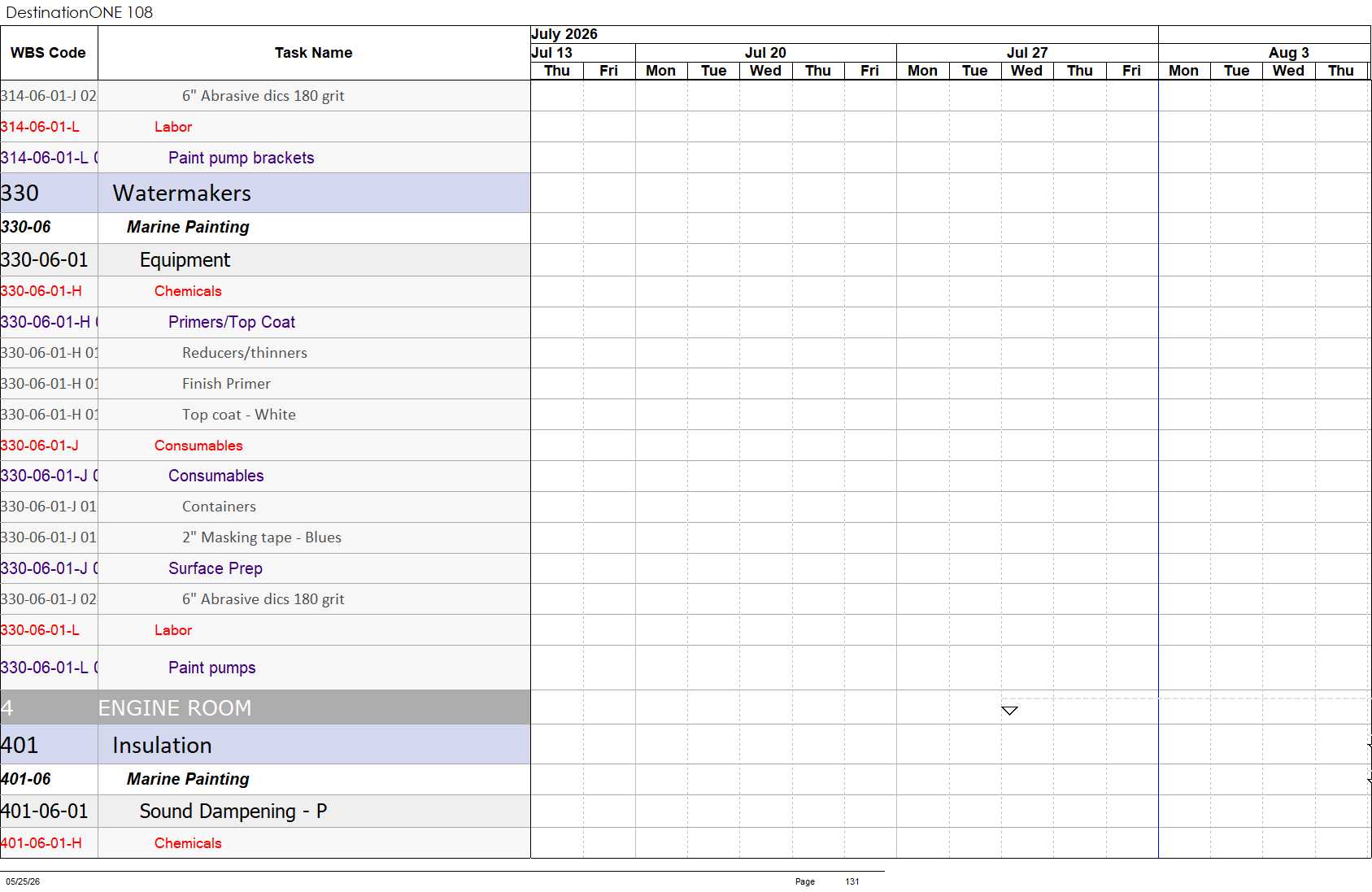The height and width of the screenshot is (892, 1372).
Task: Click the Wed header under Jul 27
Action: coord(1026,71)
